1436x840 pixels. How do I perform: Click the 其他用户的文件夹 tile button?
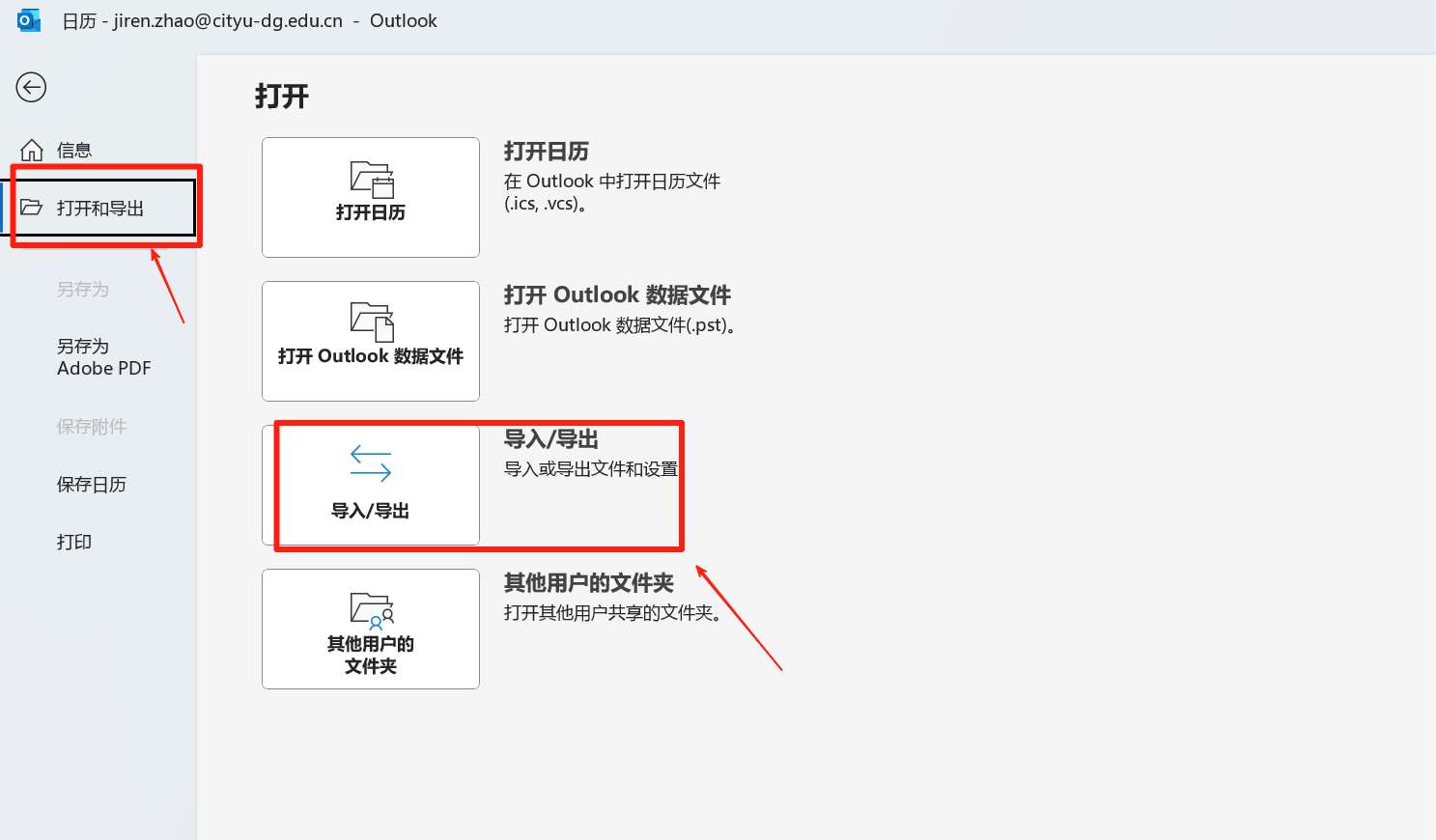371,629
